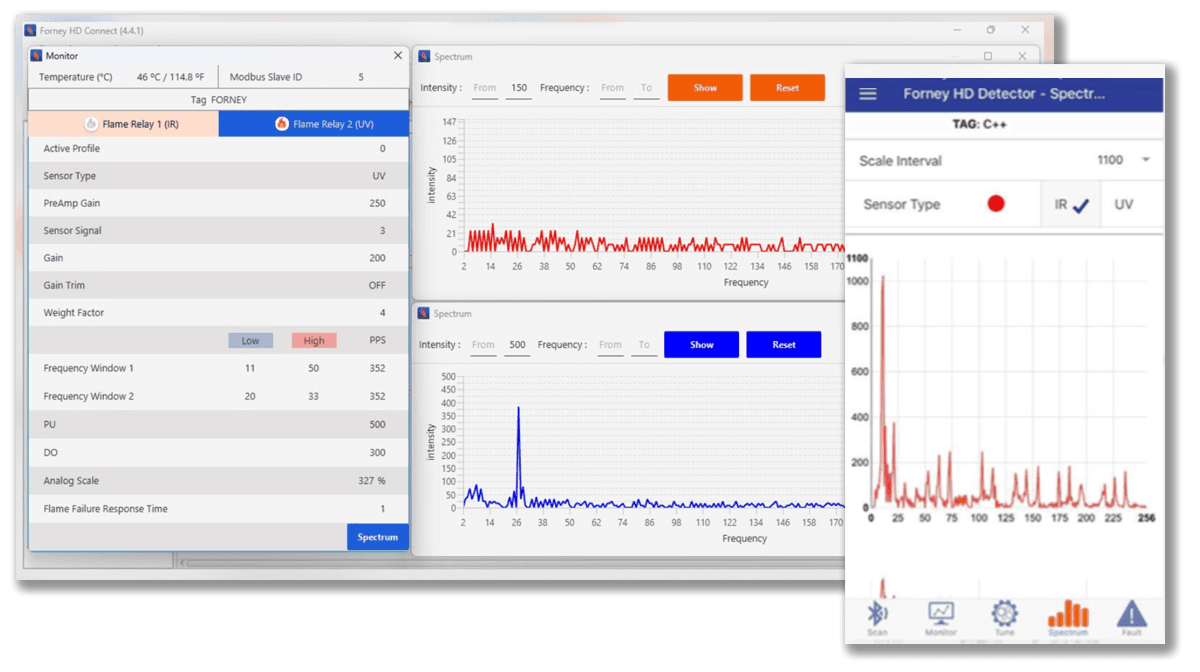
Task: Click the Spectrum button in Monitor window
Action: (x=378, y=537)
